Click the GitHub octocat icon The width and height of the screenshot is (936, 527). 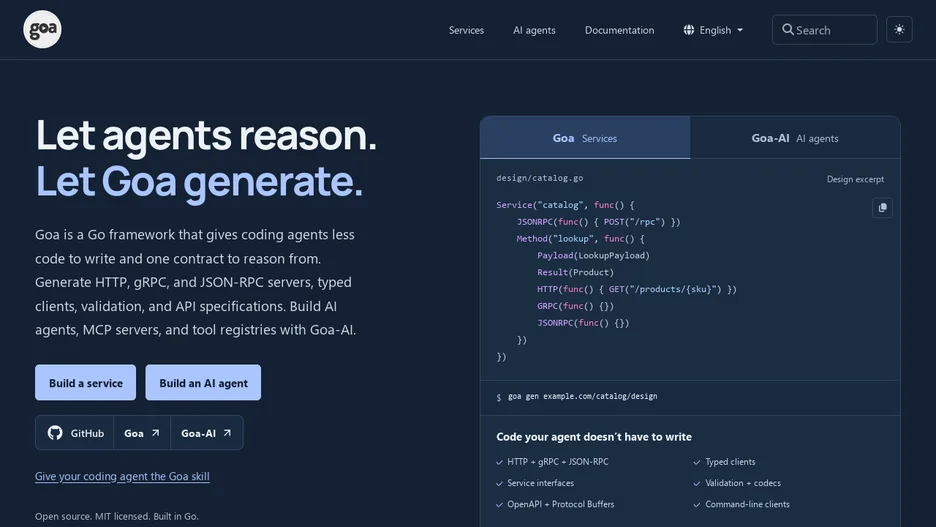pyautogui.click(x=55, y=433)
